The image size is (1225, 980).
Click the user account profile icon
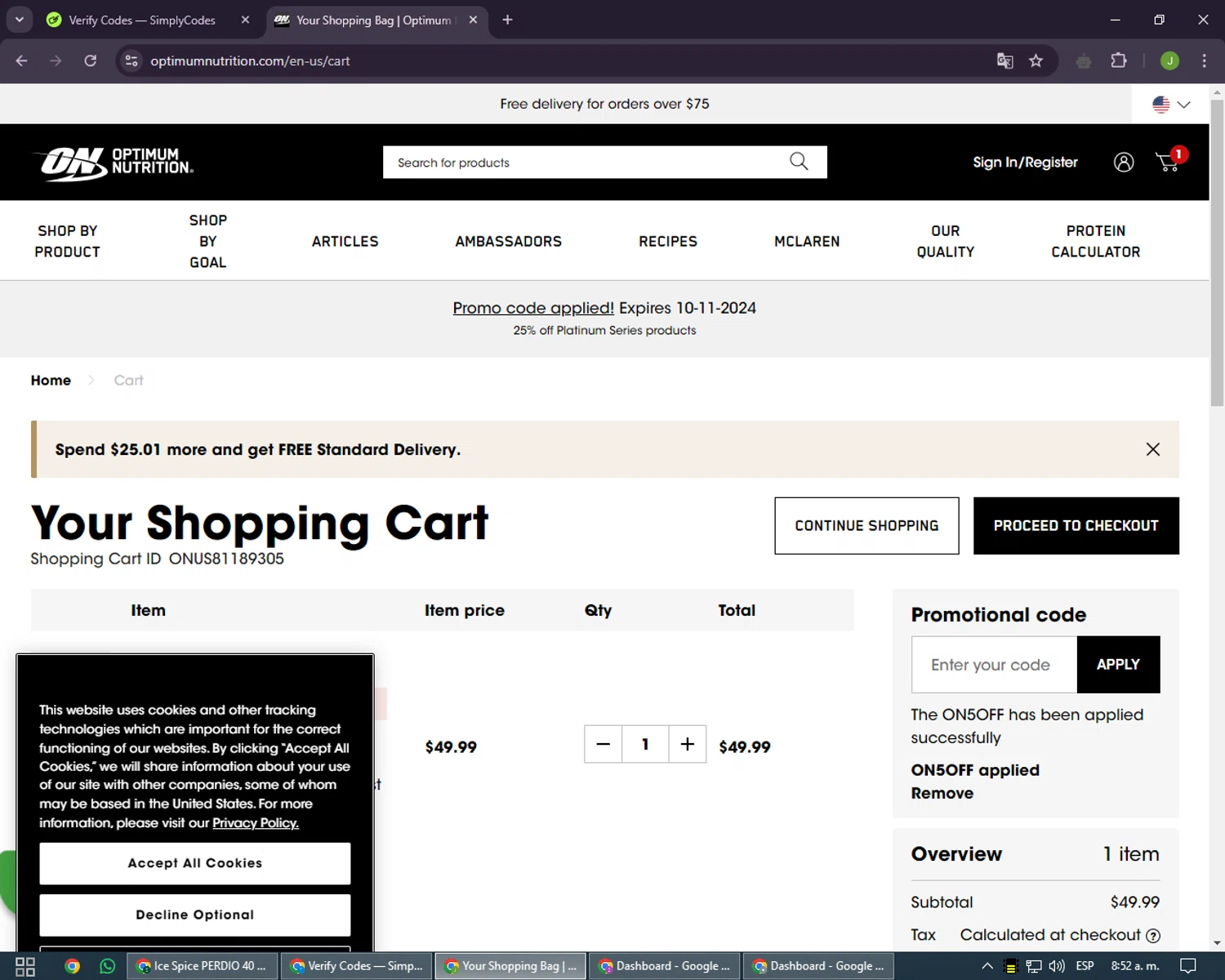tap(1124, 163)
